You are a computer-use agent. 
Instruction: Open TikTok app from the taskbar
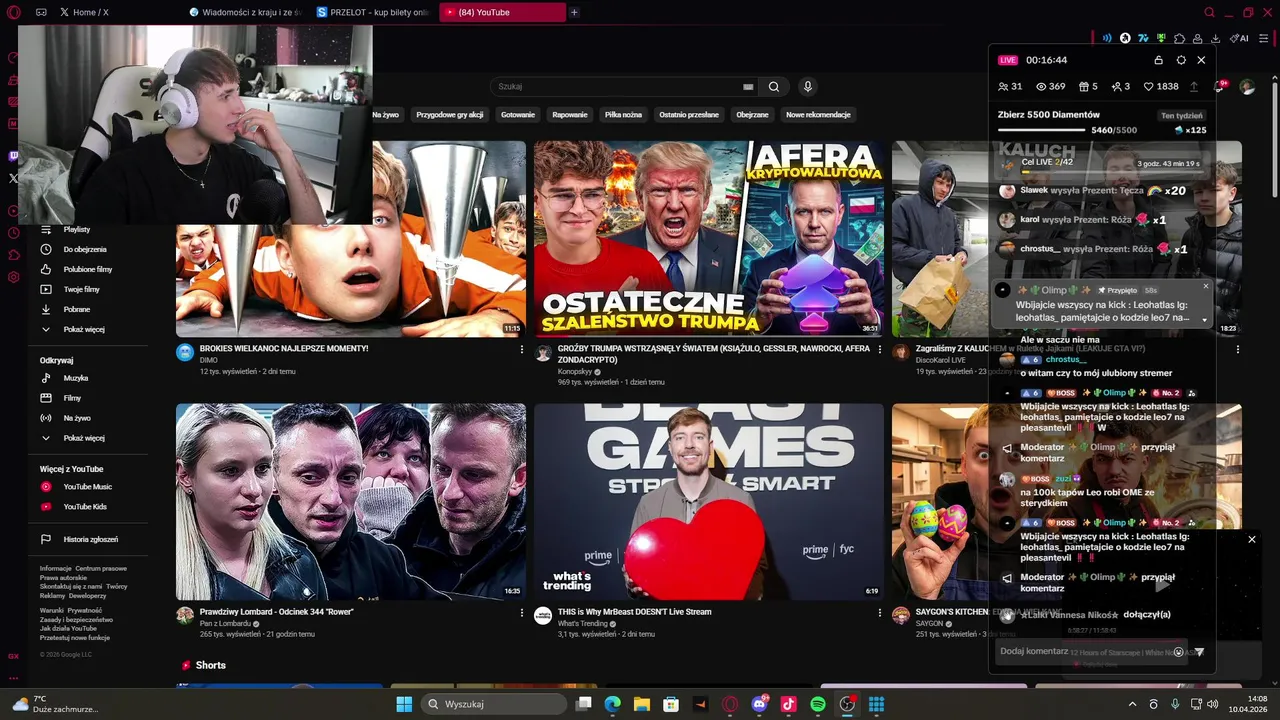(x=788, y=704)
